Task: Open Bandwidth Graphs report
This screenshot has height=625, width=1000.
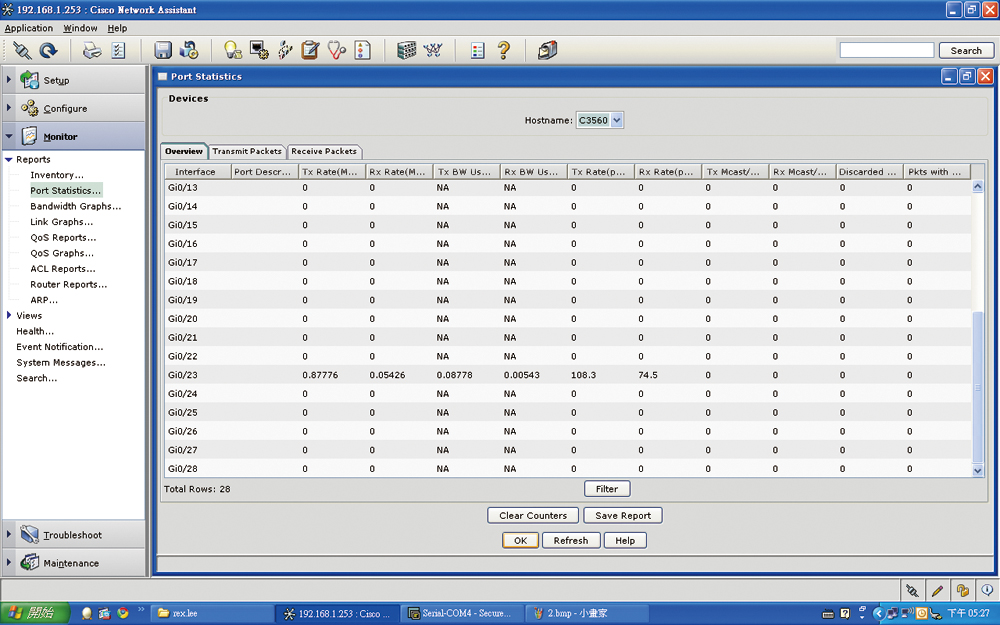Action: [75, 206]
